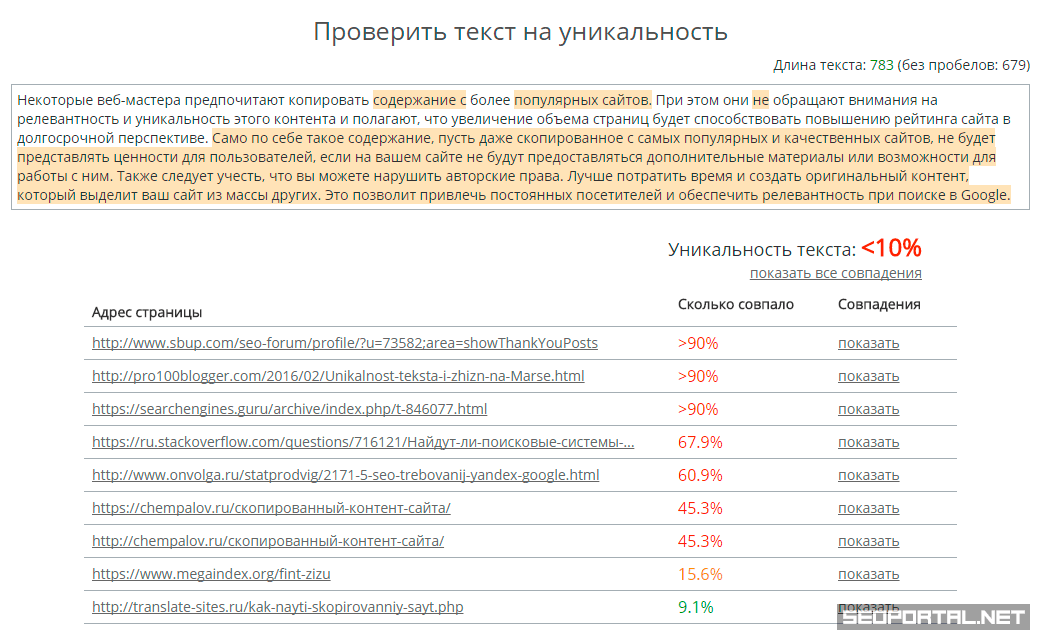Open the http chempalov.ru link
This screenshot has height=640, width=1040.
267,541
